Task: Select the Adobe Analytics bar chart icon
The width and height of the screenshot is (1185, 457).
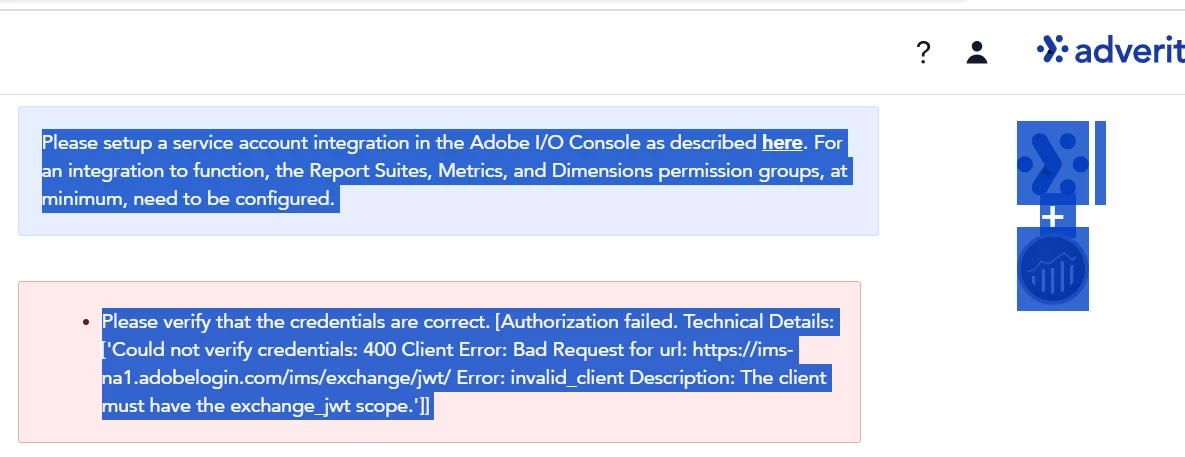Action: tap(1053, 268)
